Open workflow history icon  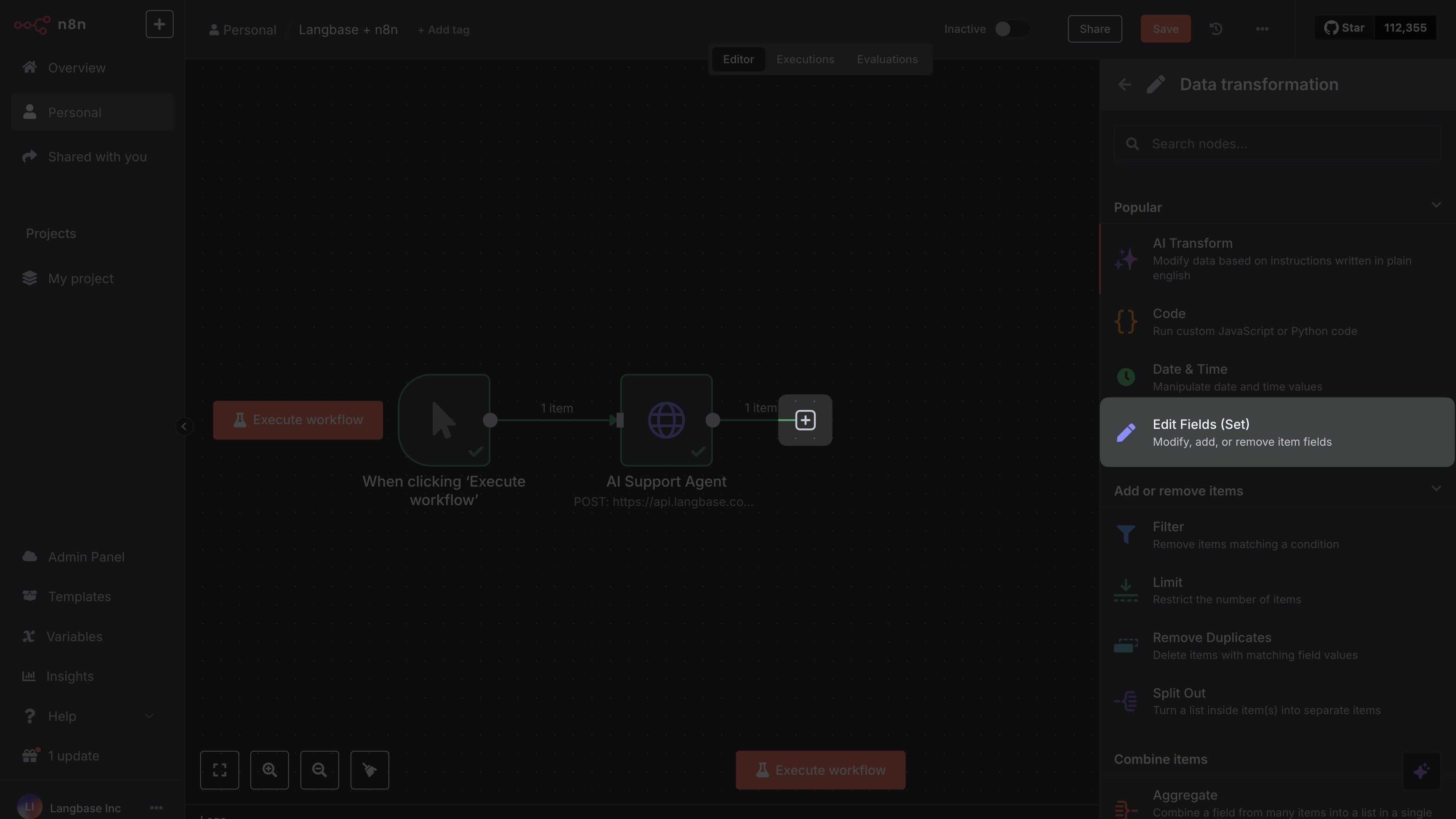1216,29
